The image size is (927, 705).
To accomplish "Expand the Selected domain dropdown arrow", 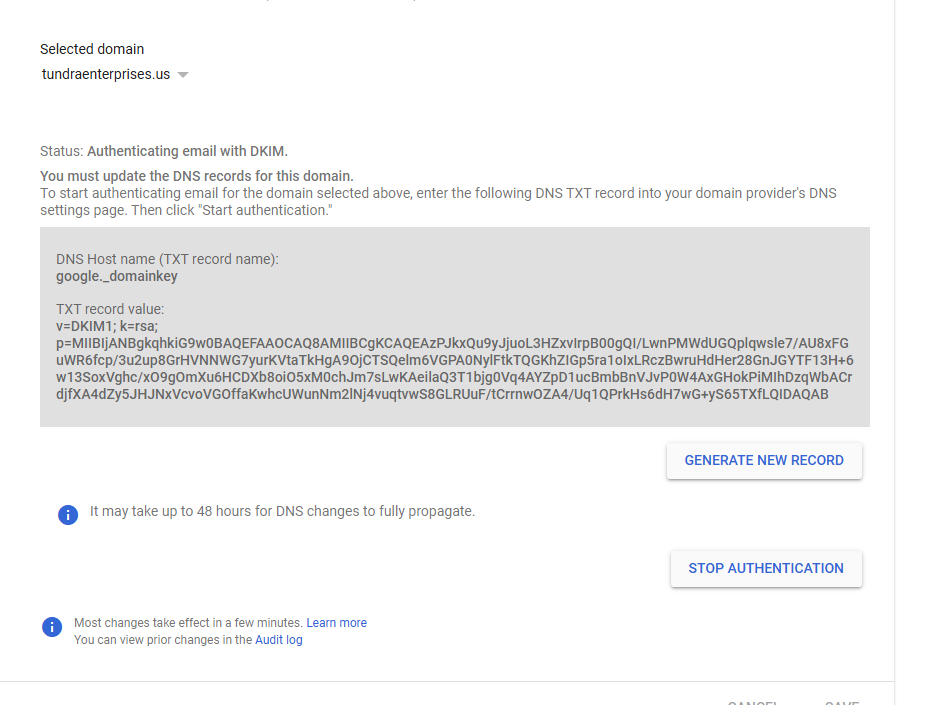I will tap(183, 75).
